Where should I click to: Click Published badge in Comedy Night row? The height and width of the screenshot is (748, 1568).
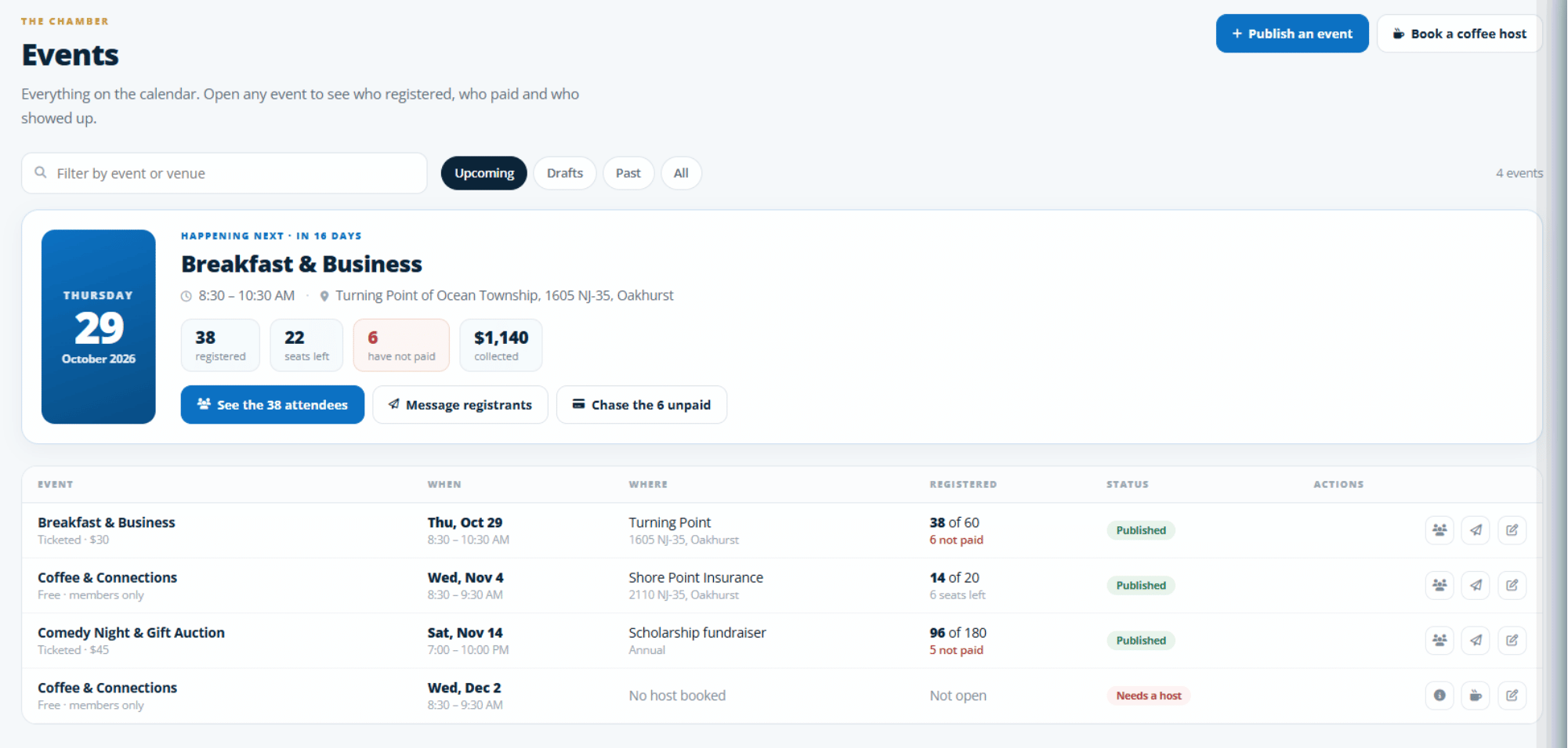(x=1141, y=641)
